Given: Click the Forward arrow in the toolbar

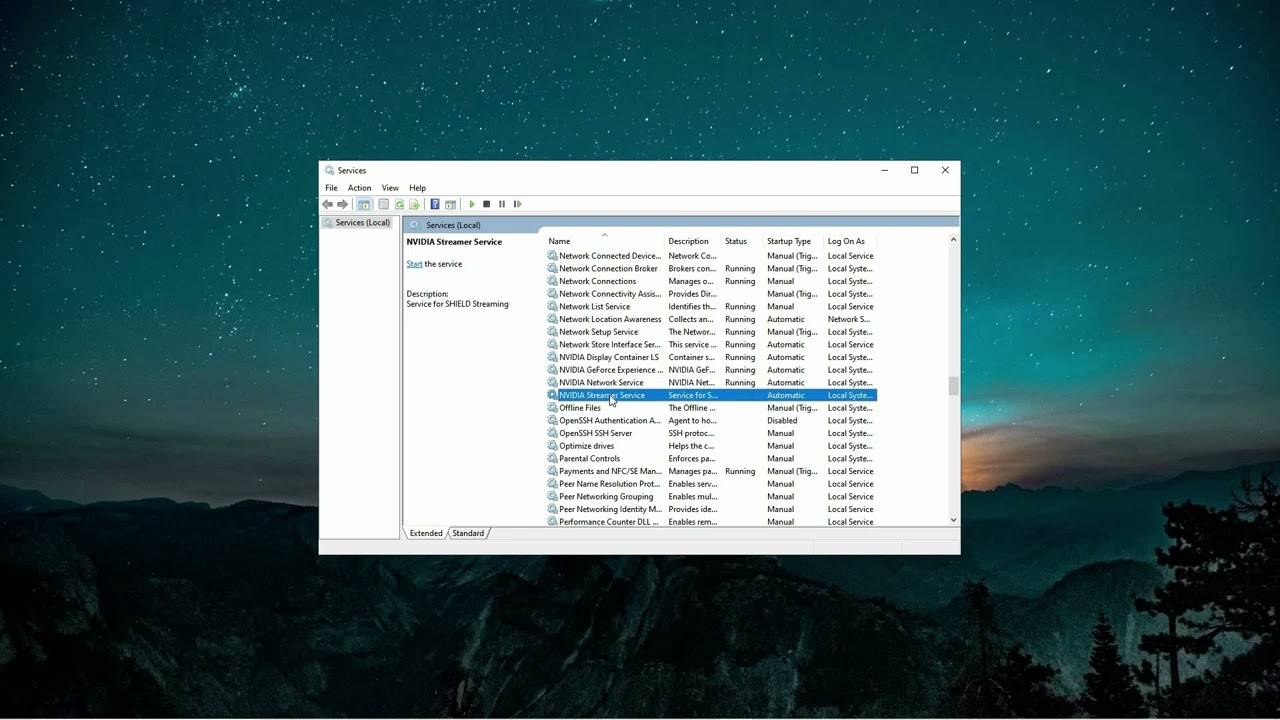Looking at the screenshot, I should [342, 204].
